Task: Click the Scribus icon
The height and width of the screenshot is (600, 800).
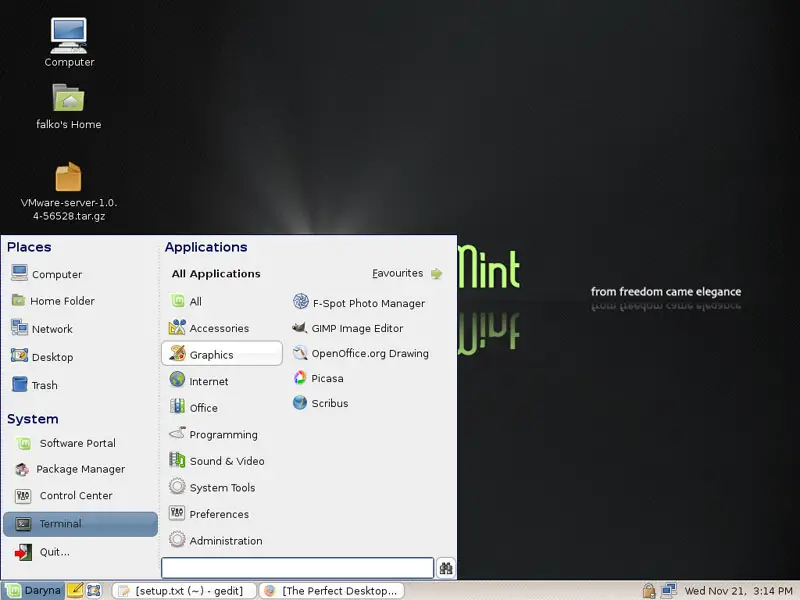Action: (300, 403)
